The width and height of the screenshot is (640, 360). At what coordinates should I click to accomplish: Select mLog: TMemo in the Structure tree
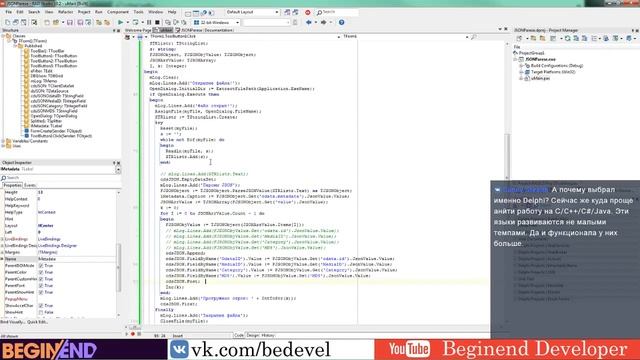[x=44, y=81]
